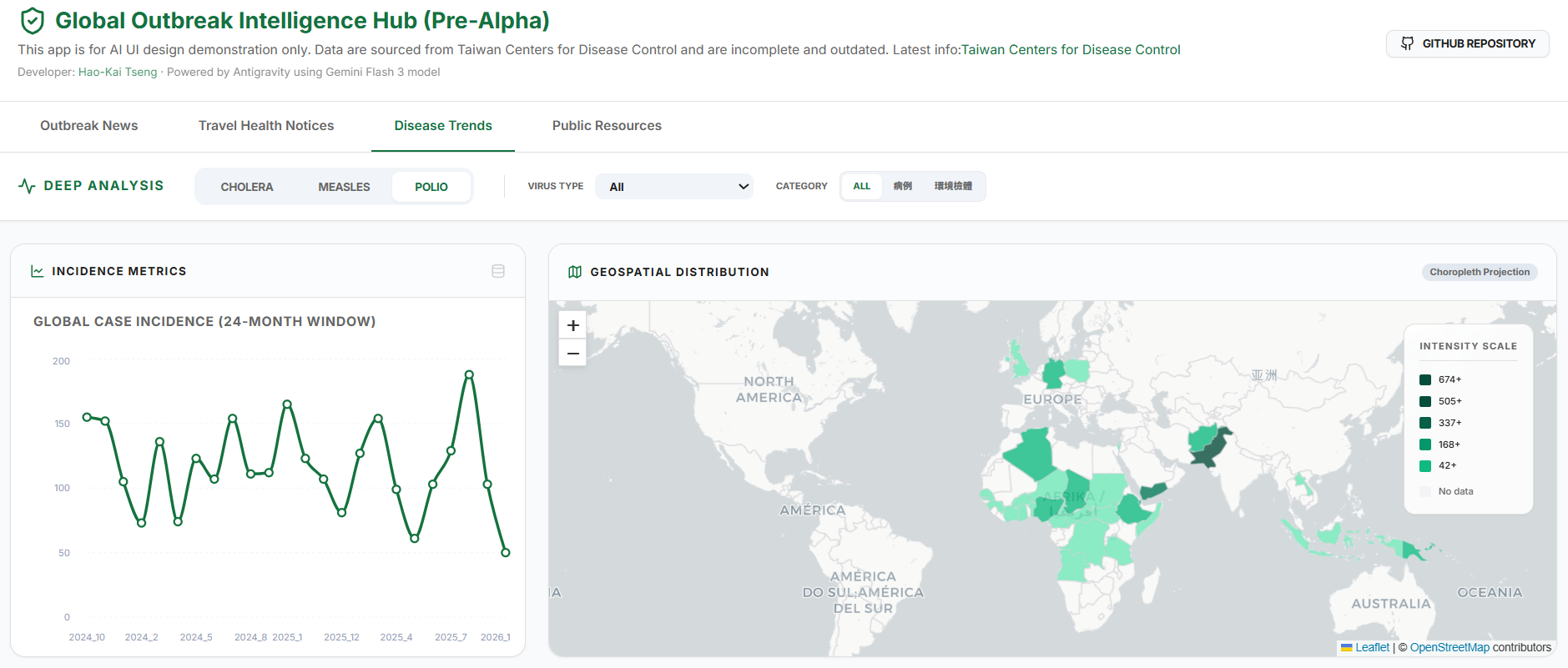1568x668 pixels.
Task: Click the map icon beside Geospatial Distribution
Action: pos(575,272)
